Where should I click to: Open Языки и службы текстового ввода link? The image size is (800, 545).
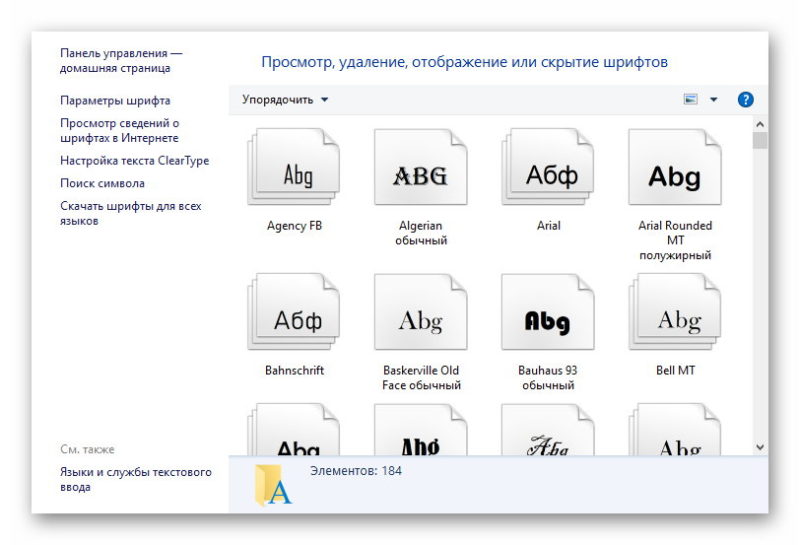click(136, 480)
